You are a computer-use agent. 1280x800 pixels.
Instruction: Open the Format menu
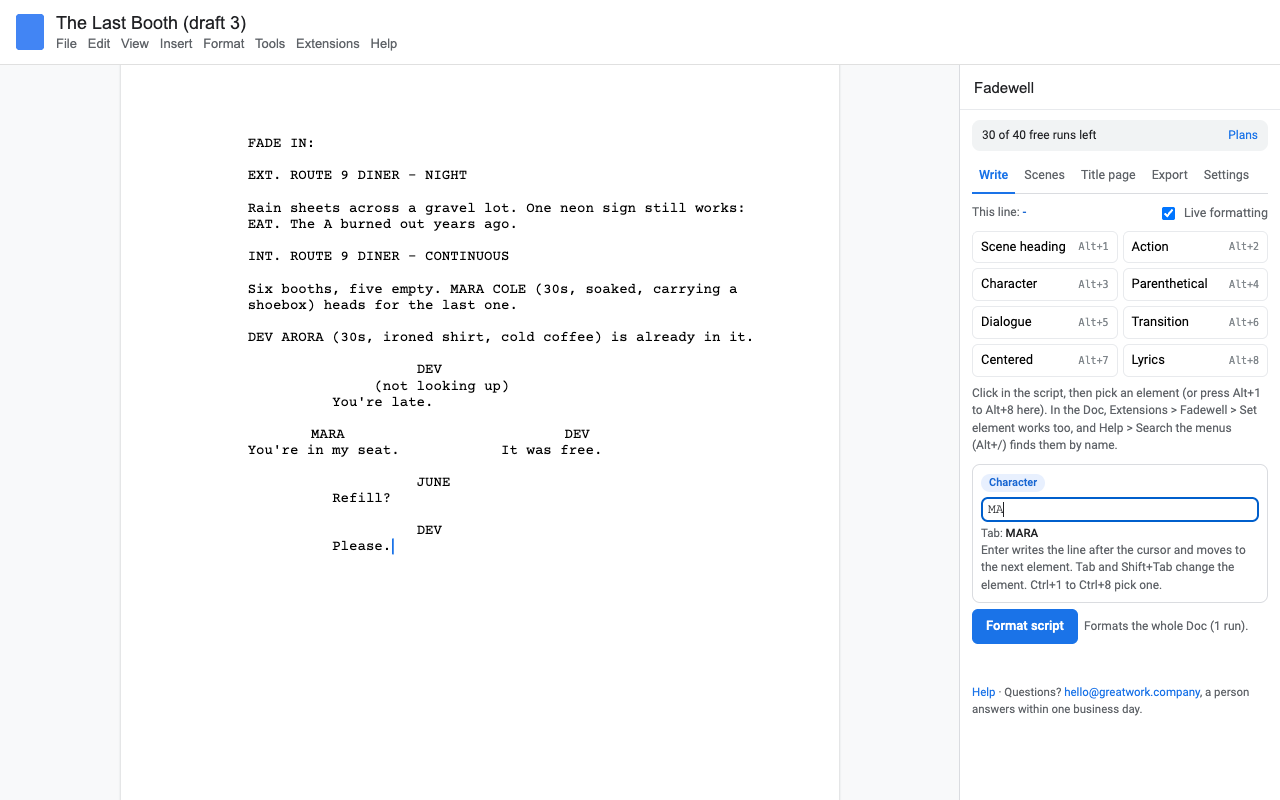click(224, 44)
